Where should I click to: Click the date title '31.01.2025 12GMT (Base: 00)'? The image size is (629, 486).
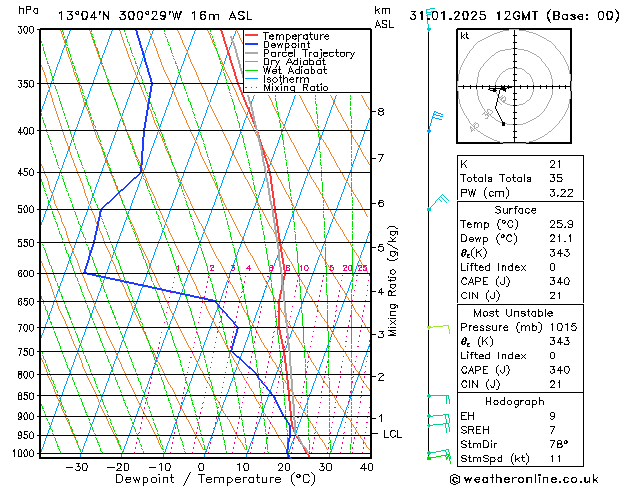514,16
